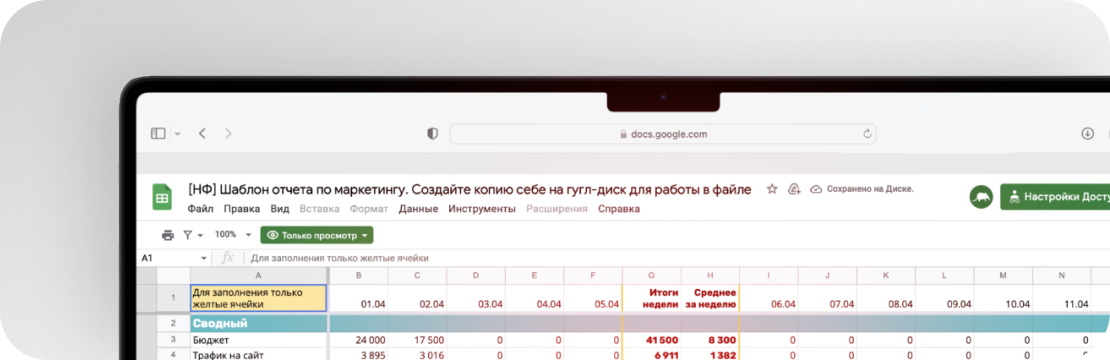Open the Вид menu

point(280,209)
